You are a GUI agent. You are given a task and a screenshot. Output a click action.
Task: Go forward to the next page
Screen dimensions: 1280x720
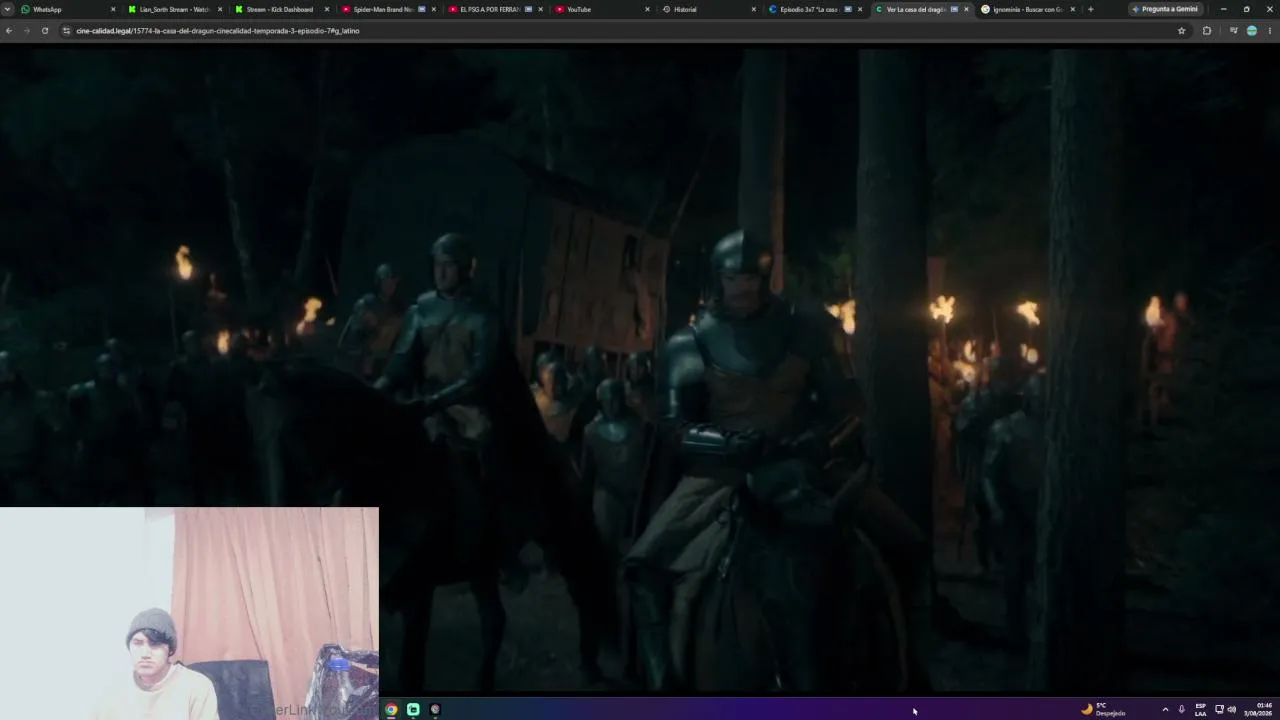(x=27, y=31)
